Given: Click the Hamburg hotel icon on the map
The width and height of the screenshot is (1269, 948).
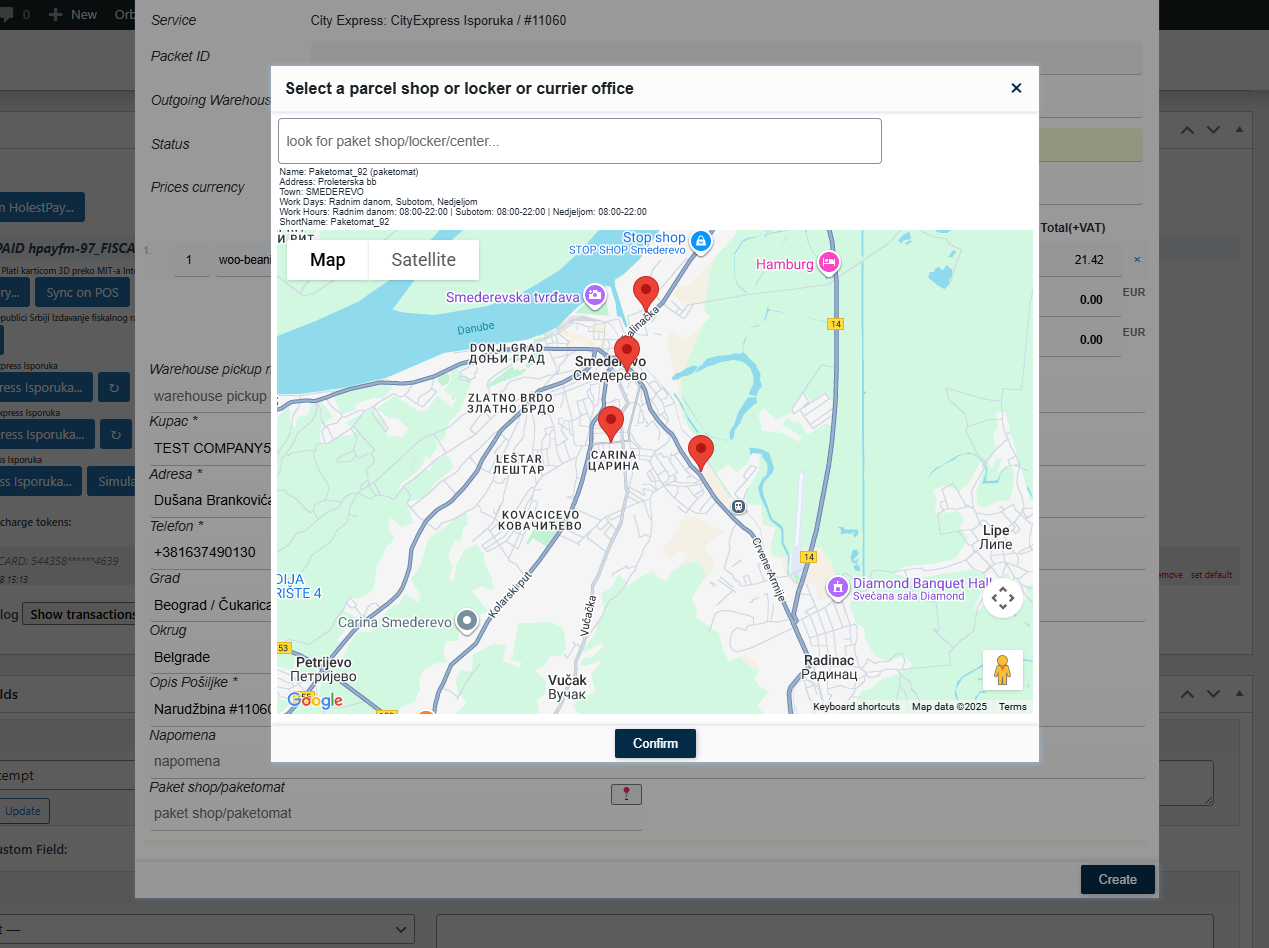Looking at the screenshot, I should pyautogui.click(x=828, y=263).
